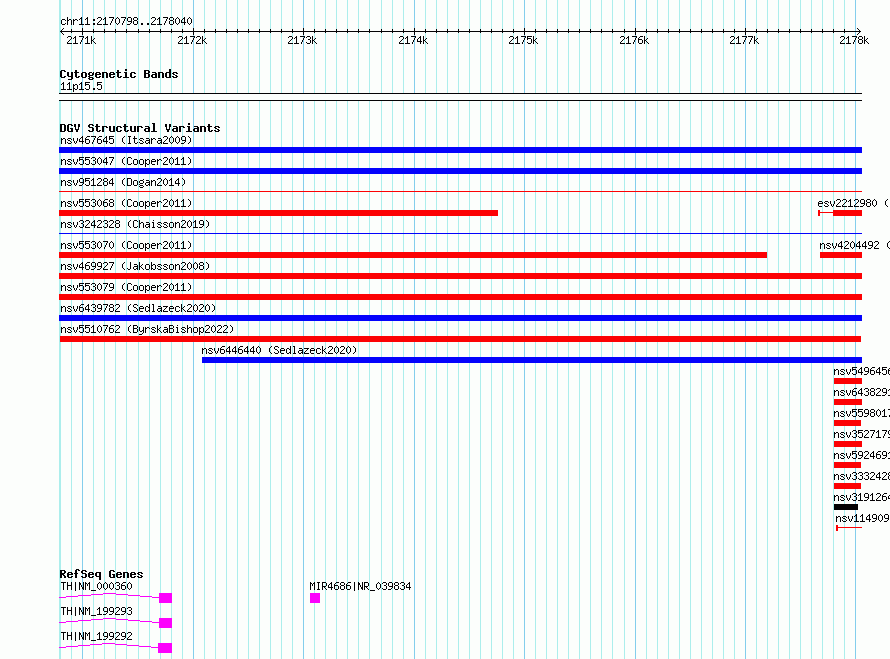Click the red bar of variant nsv553079
This screenshot has height=659, width=890.
460,297
